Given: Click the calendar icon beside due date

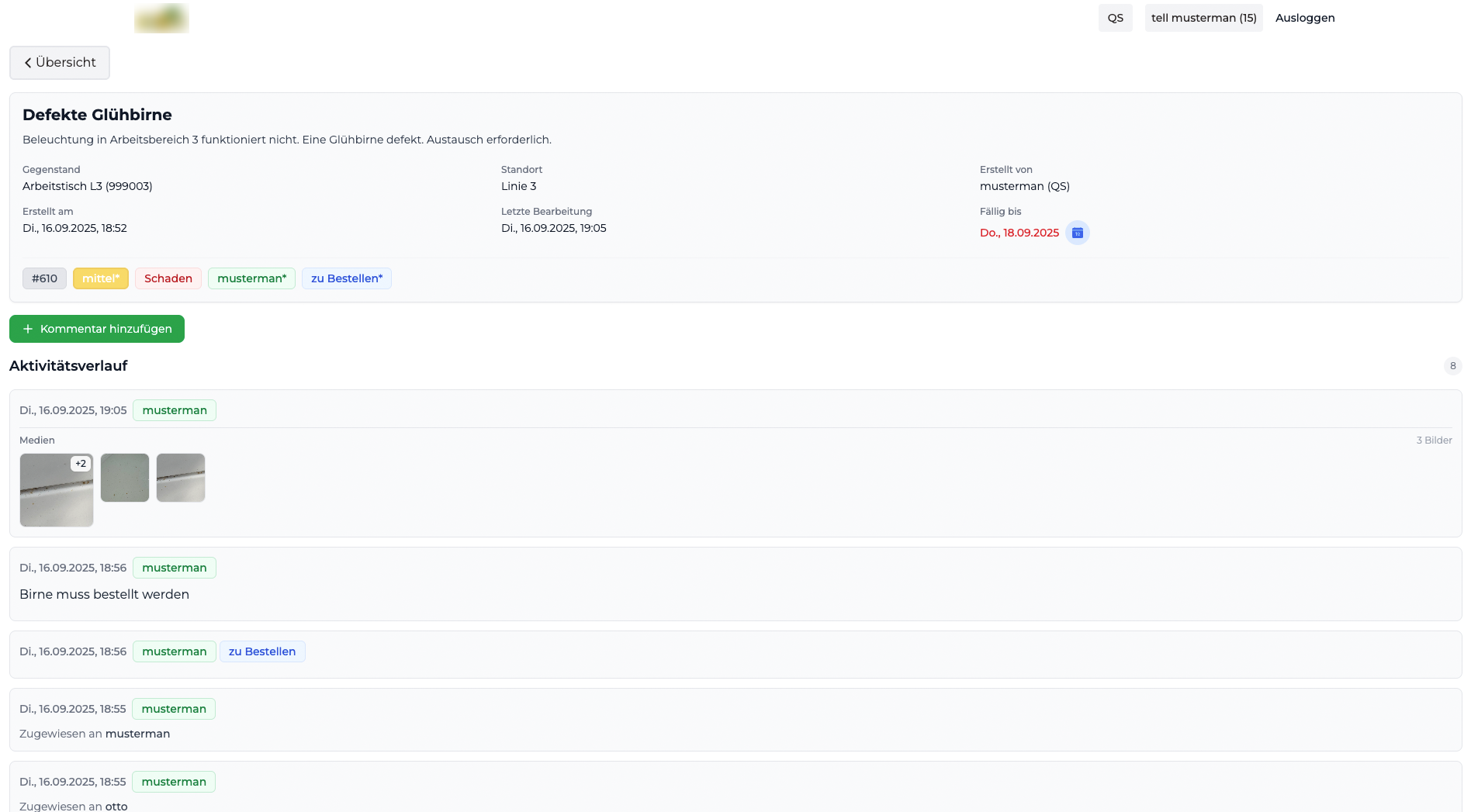Looking at the screenshot, I should [1077, 233].
